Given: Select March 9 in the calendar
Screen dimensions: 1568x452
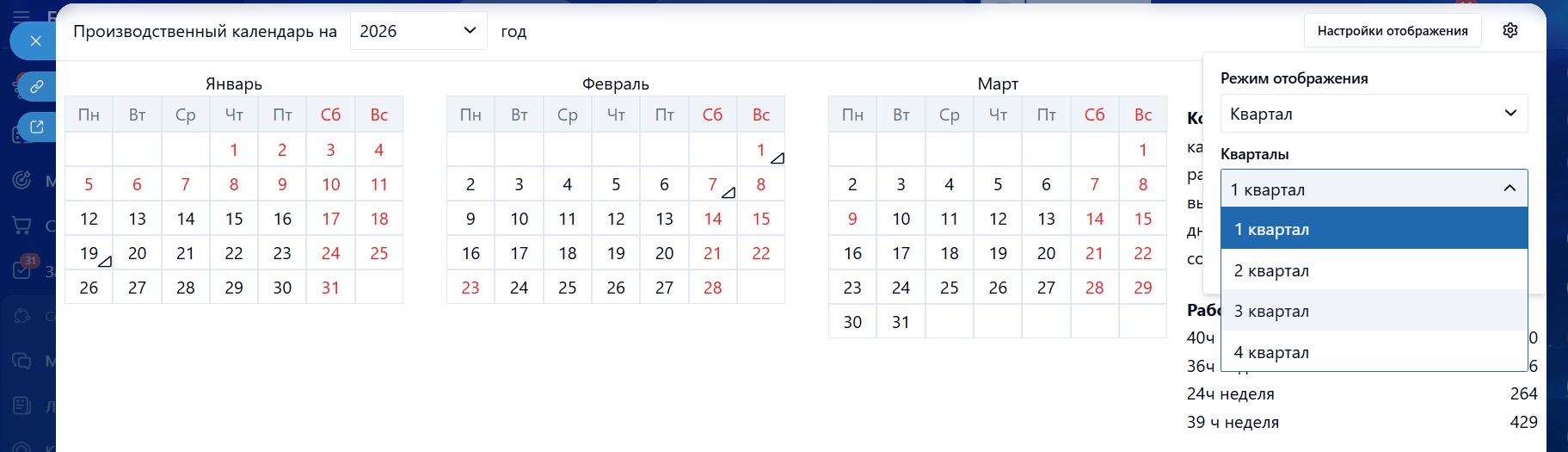Looking at the screenshot, I should (x=852, y=219).
